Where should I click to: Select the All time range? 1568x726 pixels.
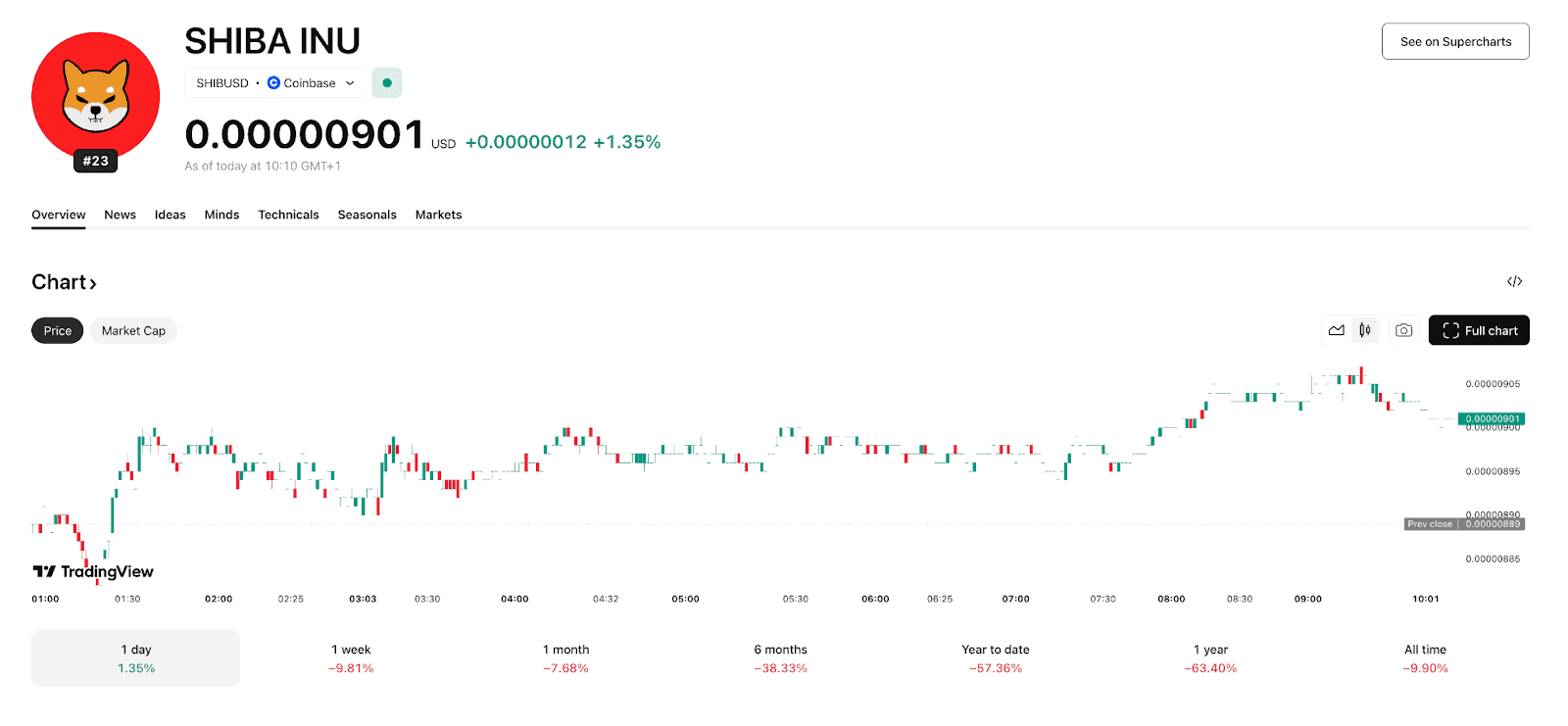[1424, 658]
